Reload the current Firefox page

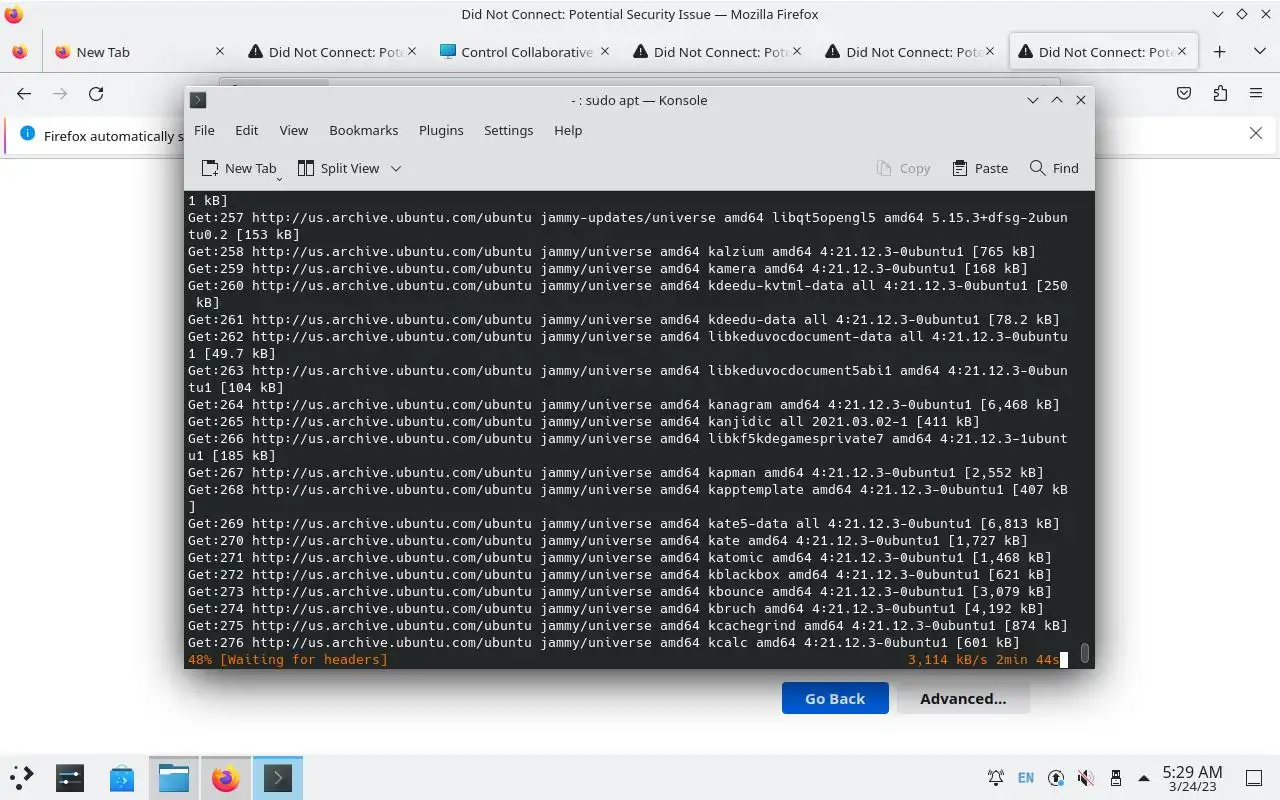tap(96, 93)
